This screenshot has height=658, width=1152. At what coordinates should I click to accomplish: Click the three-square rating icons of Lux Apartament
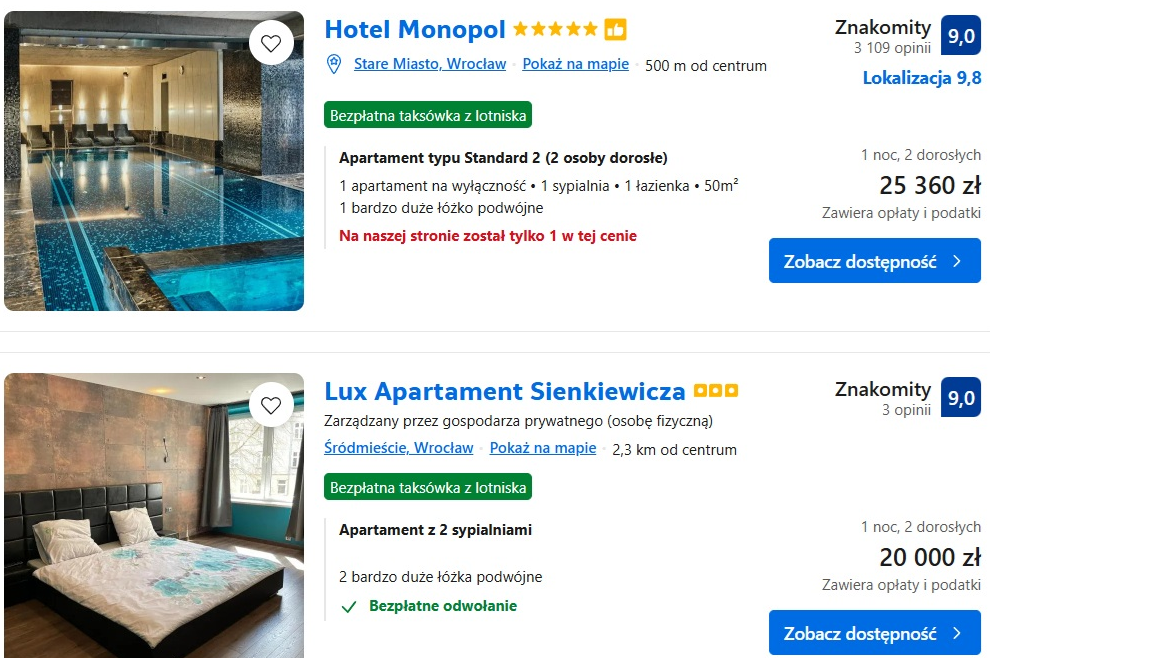716,391
